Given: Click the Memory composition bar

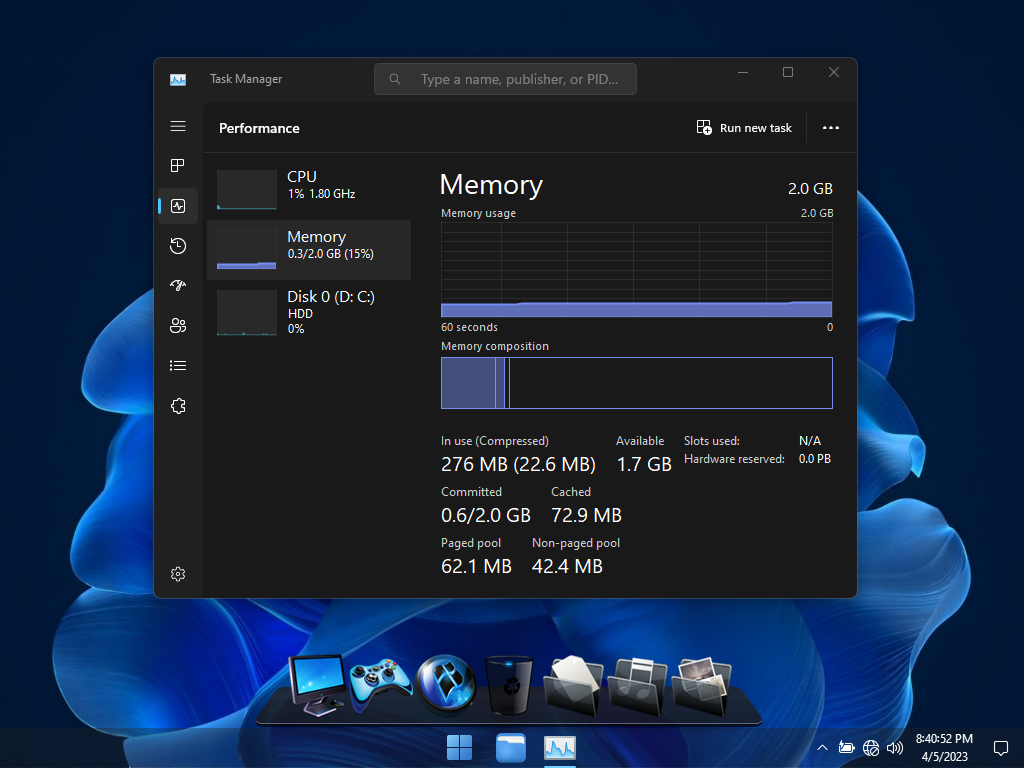Looking at the screenshot, I should click(637, 383).
